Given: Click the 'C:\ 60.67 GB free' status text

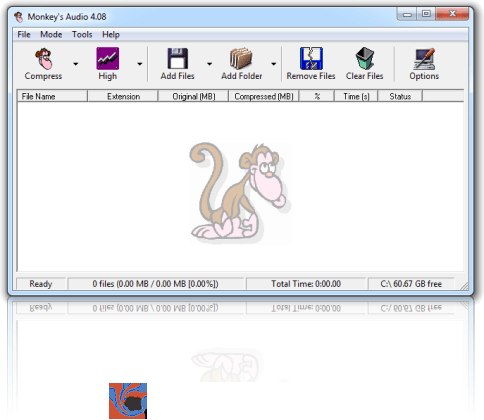Looking at the screenshot, I should click(411, 284).
